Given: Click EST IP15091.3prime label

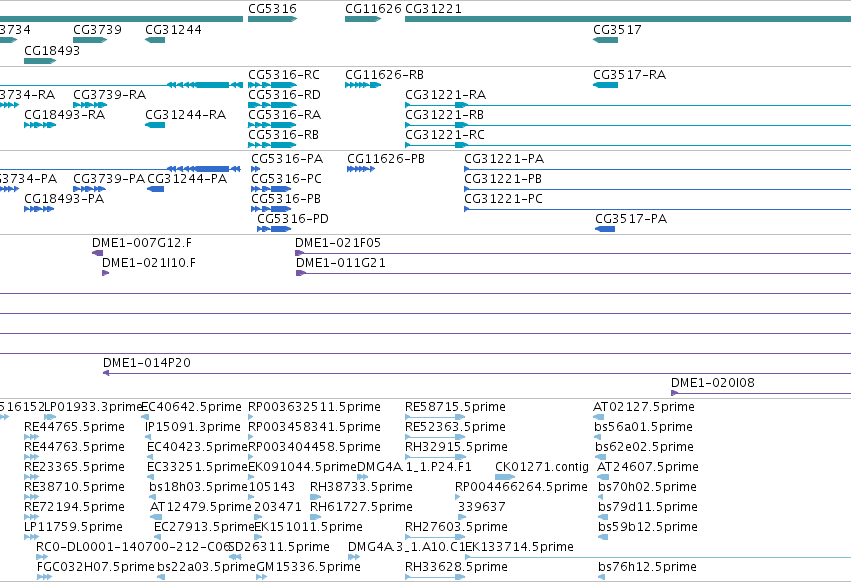Looking at the screenshot, I should point(193,427).
